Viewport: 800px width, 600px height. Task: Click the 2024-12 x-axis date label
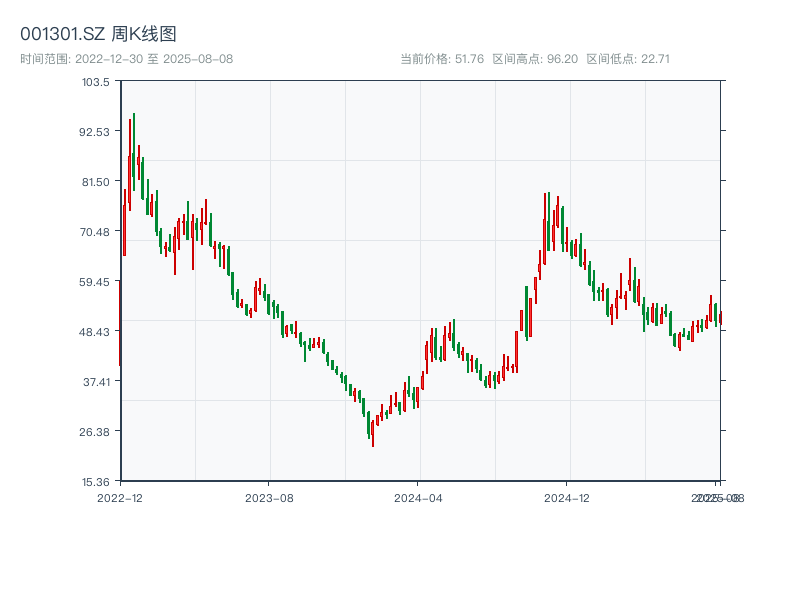click(x=568, y=497)
